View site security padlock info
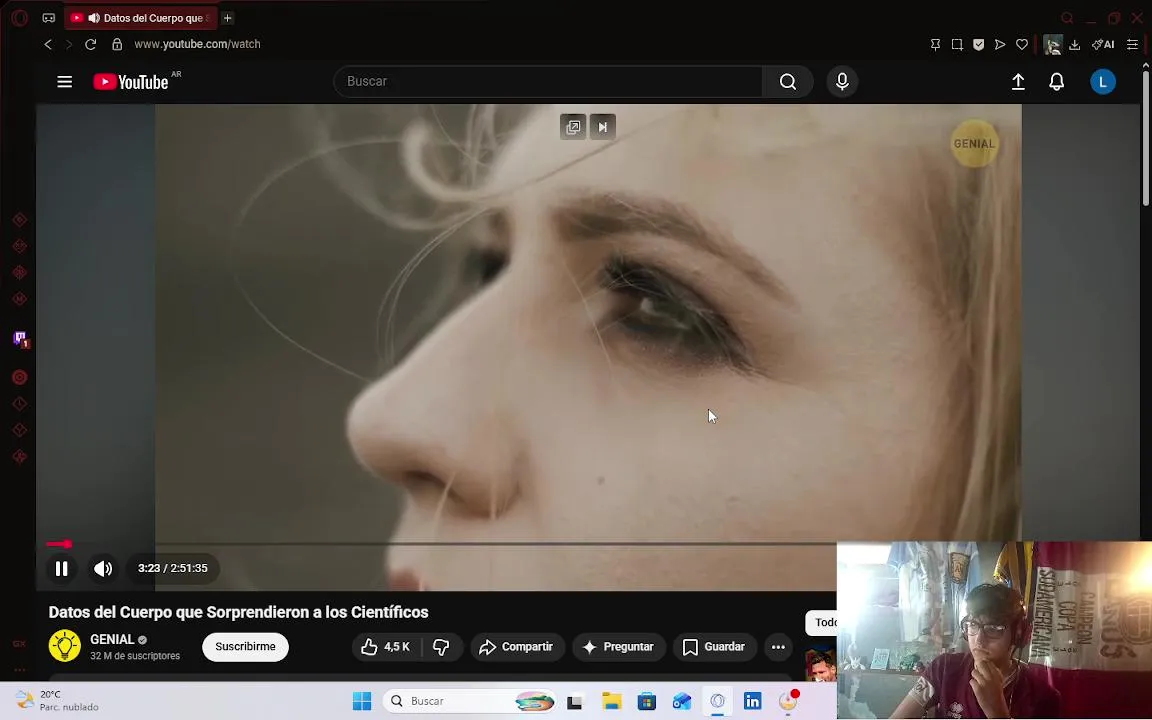The image size is (1152, 720). pos(117,44)
